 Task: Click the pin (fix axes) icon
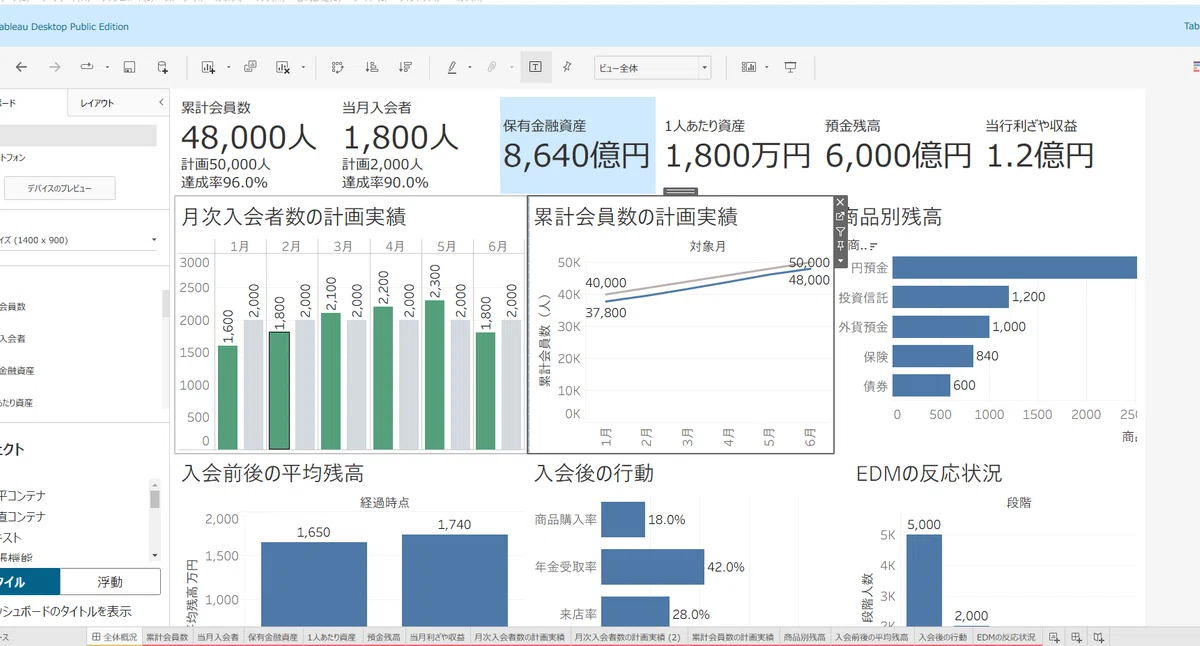[567, 67]
